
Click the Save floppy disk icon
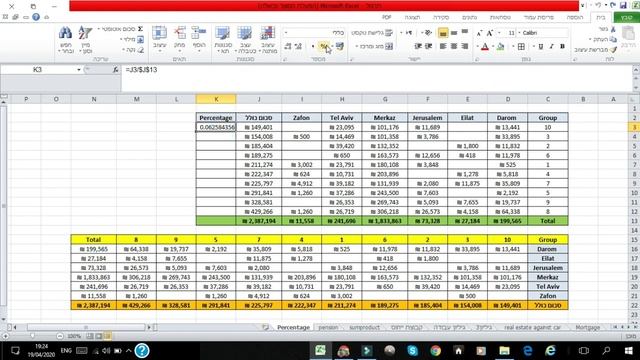[623, 5]
